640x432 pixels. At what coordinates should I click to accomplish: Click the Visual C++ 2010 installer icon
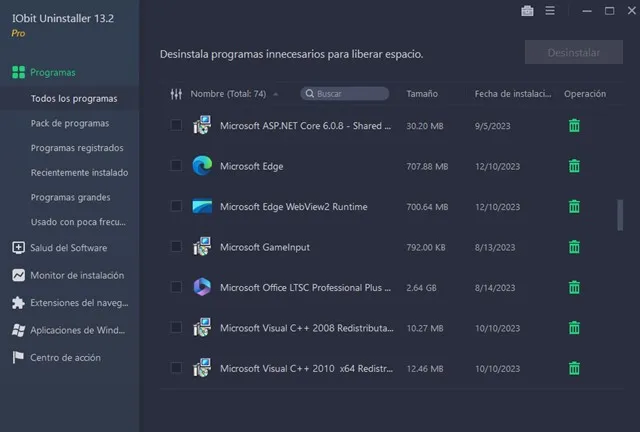click(x=202, y=368)
